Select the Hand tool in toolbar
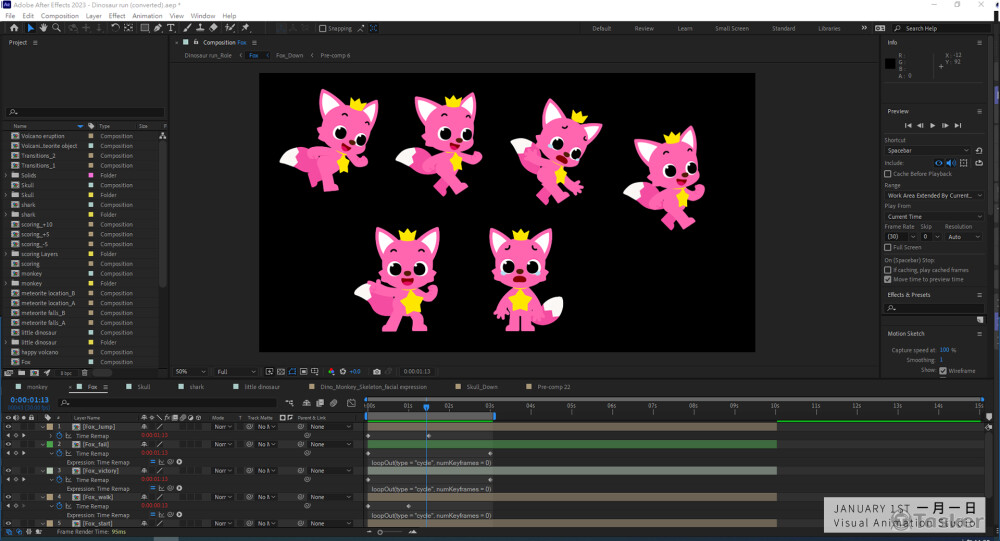This screenshot has height=541, width=1000. (x=43, y=28)
